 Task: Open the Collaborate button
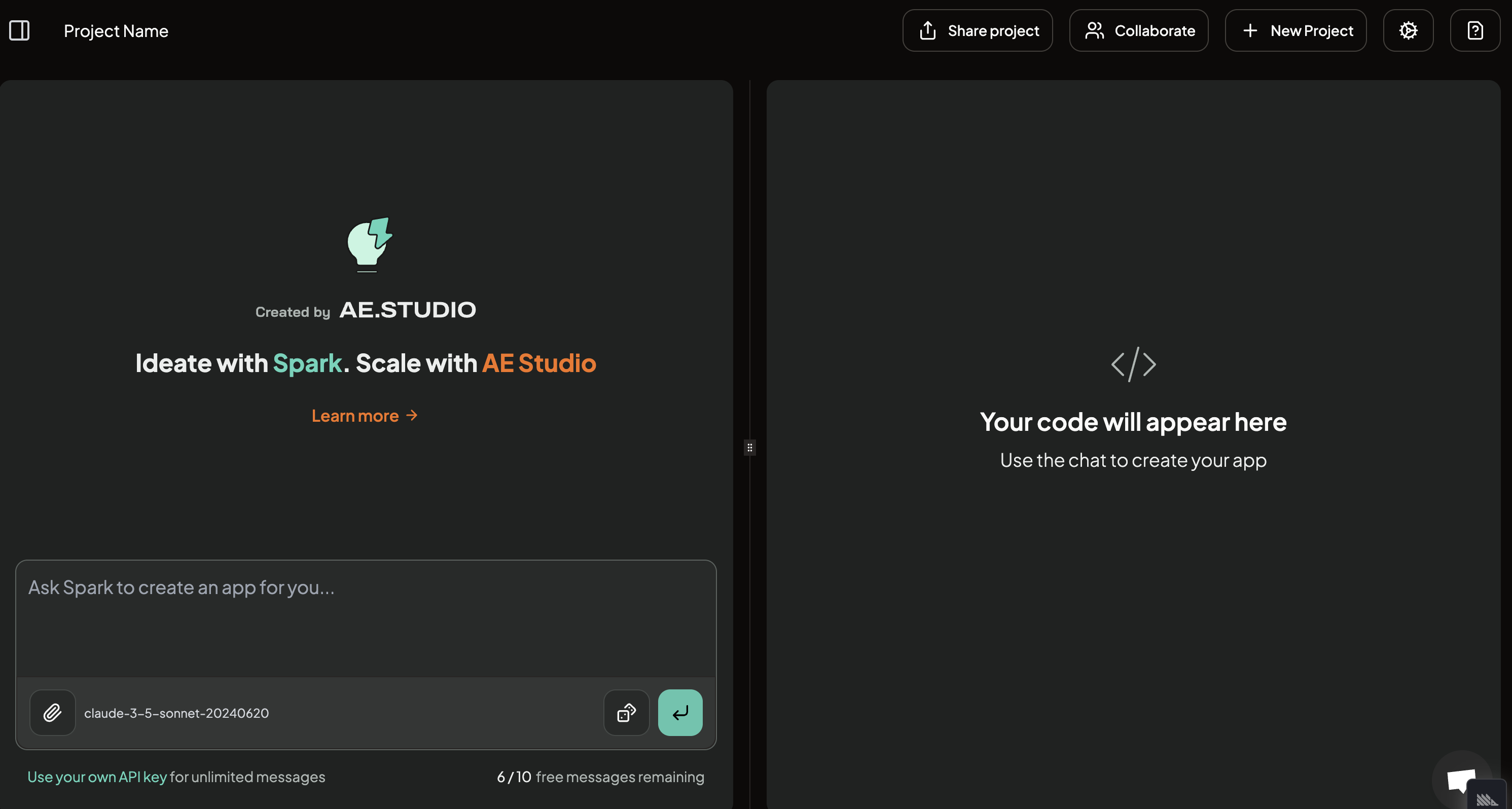1139,30
